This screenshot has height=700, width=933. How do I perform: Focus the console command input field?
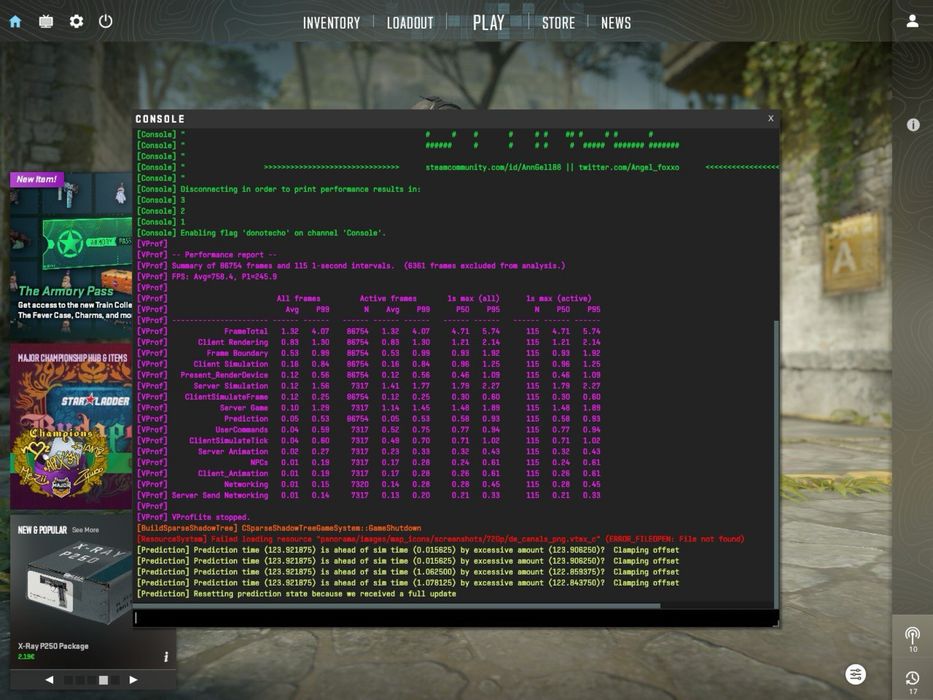point(455,618)
